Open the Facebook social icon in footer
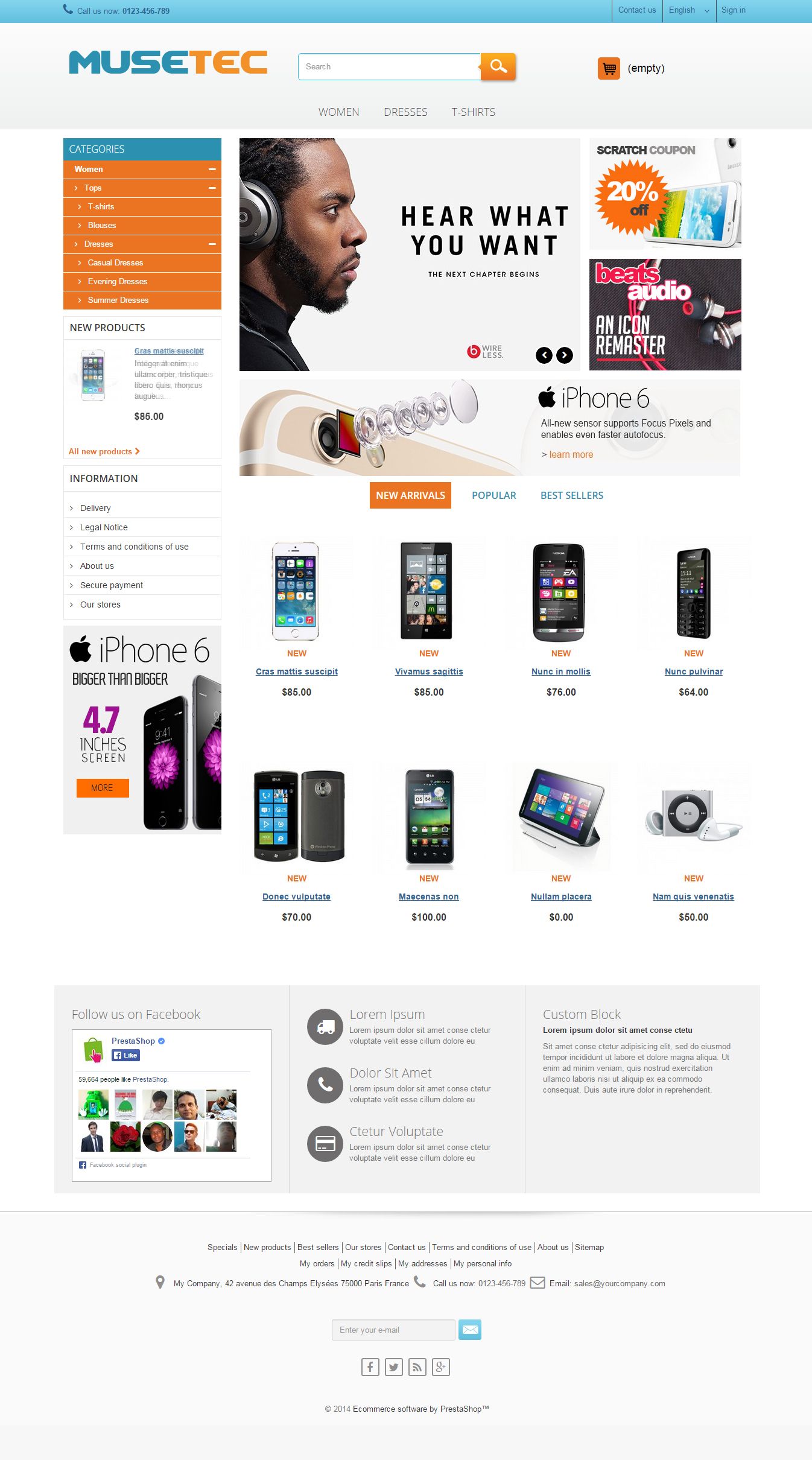This screenshot has height=1460, width=812. pyautogui.click(x=370, y=1367)
